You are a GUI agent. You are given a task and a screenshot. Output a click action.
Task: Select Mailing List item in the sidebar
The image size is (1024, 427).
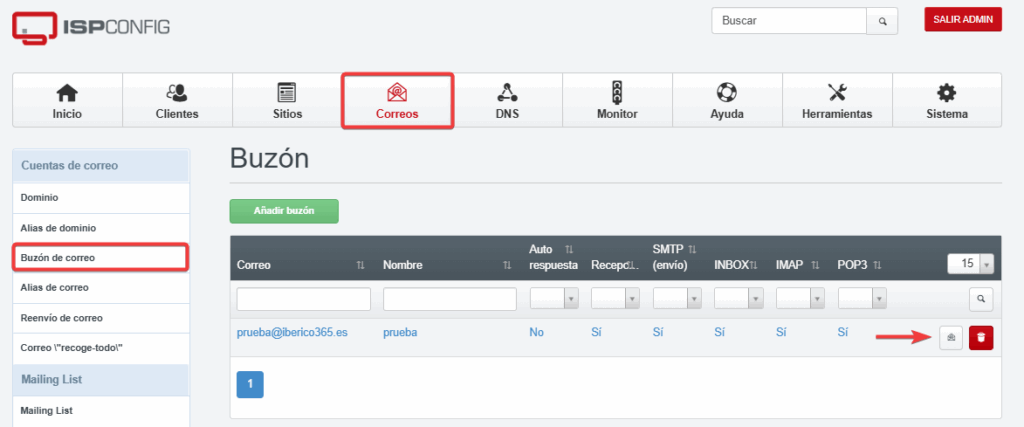coord(101,411)
